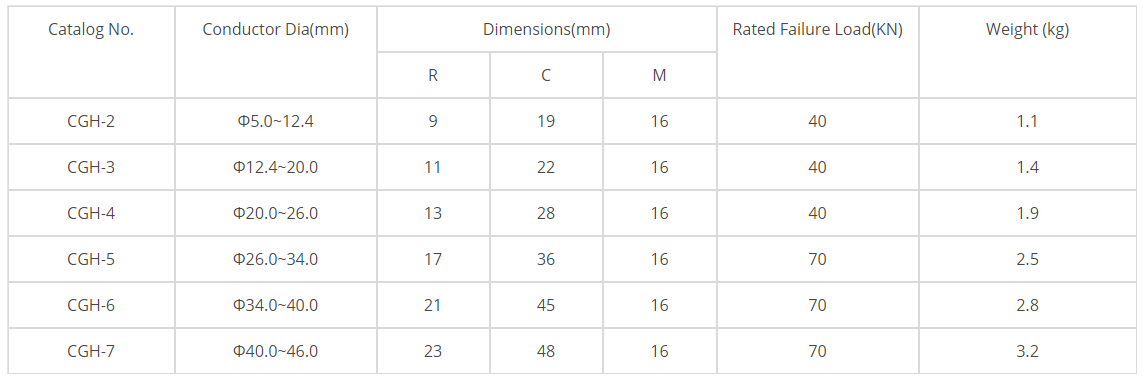Viewport: 1145px width, 379px height.
Task: Click the Φ5.0~12.4 conductor diameter cell
Action: click(275, 121)
